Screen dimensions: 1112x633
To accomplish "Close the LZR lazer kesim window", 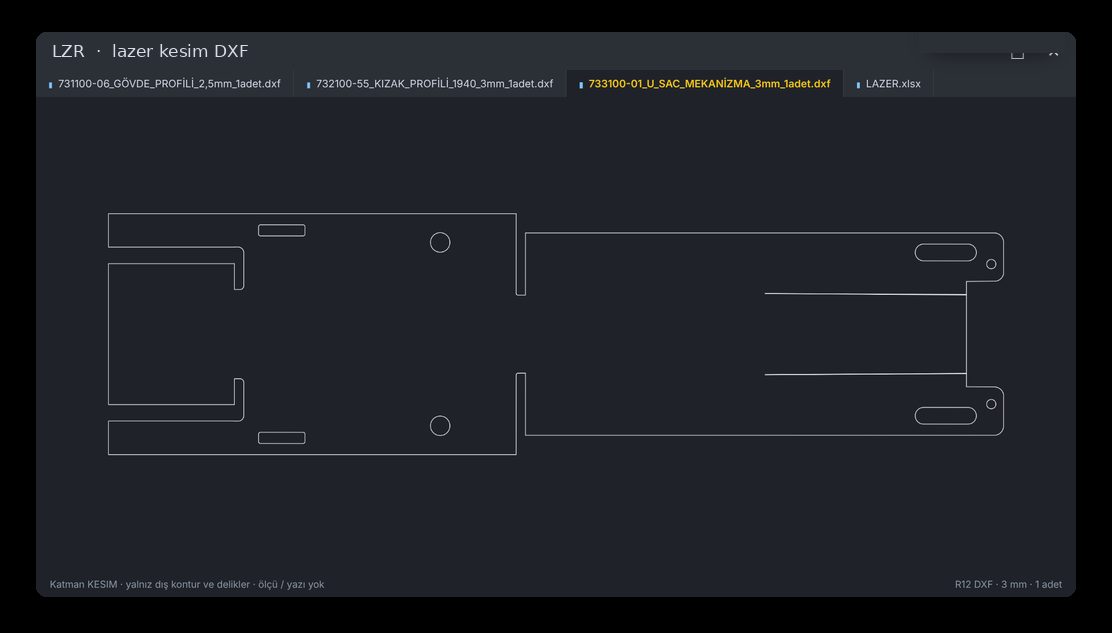I will pos(1054,53).
